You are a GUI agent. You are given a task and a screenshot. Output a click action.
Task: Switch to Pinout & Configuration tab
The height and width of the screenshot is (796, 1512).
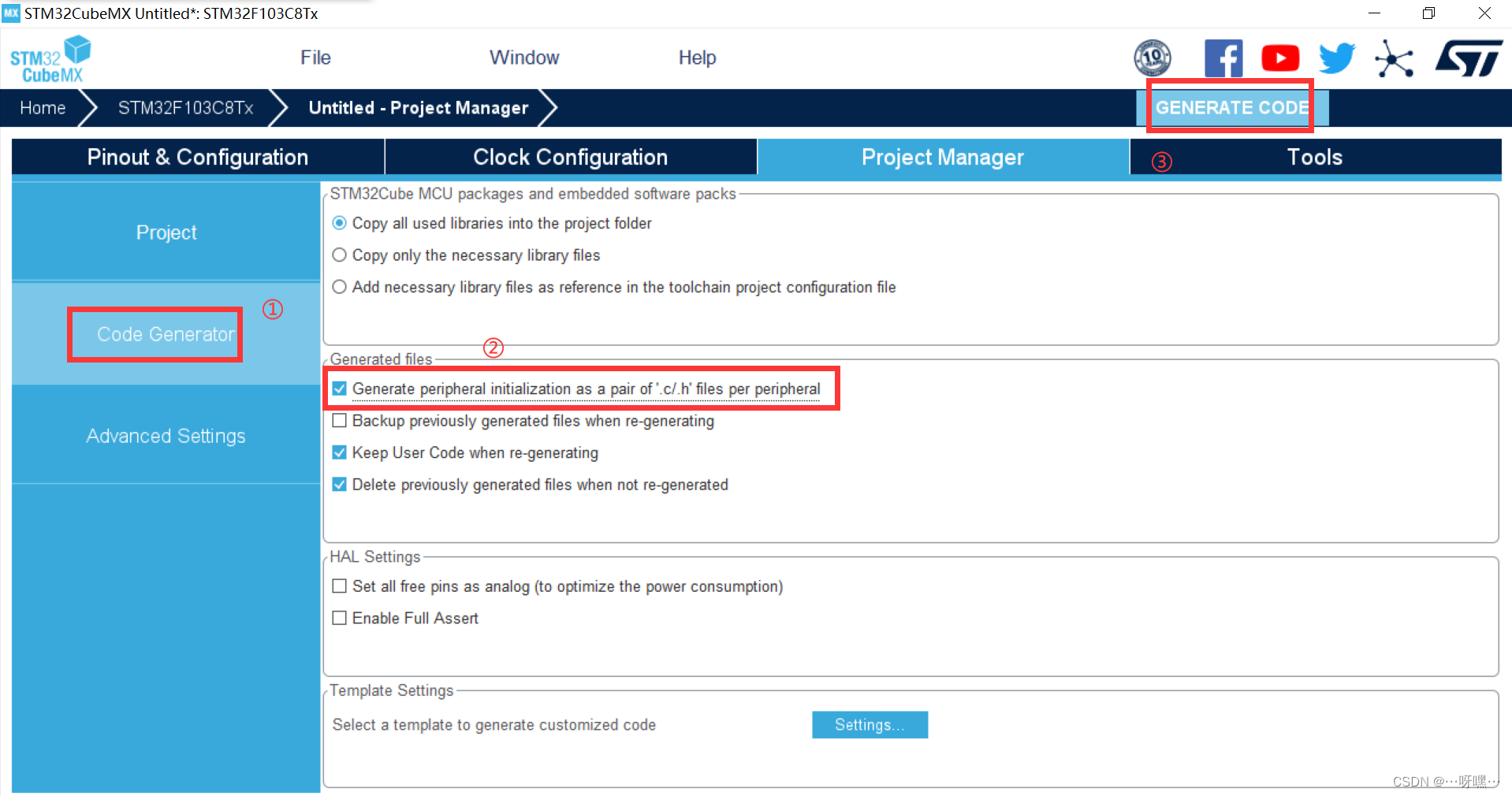[x=198, y=157]
